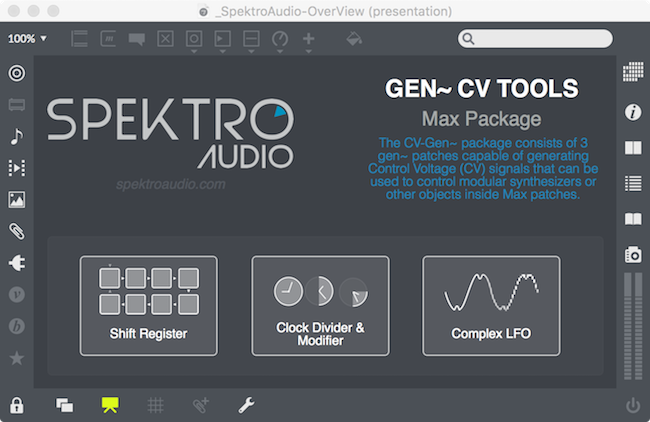This screenshot has height=422, width=650.
Task: Open the reference sidebar split-book icon
Action: coord(633,148)
